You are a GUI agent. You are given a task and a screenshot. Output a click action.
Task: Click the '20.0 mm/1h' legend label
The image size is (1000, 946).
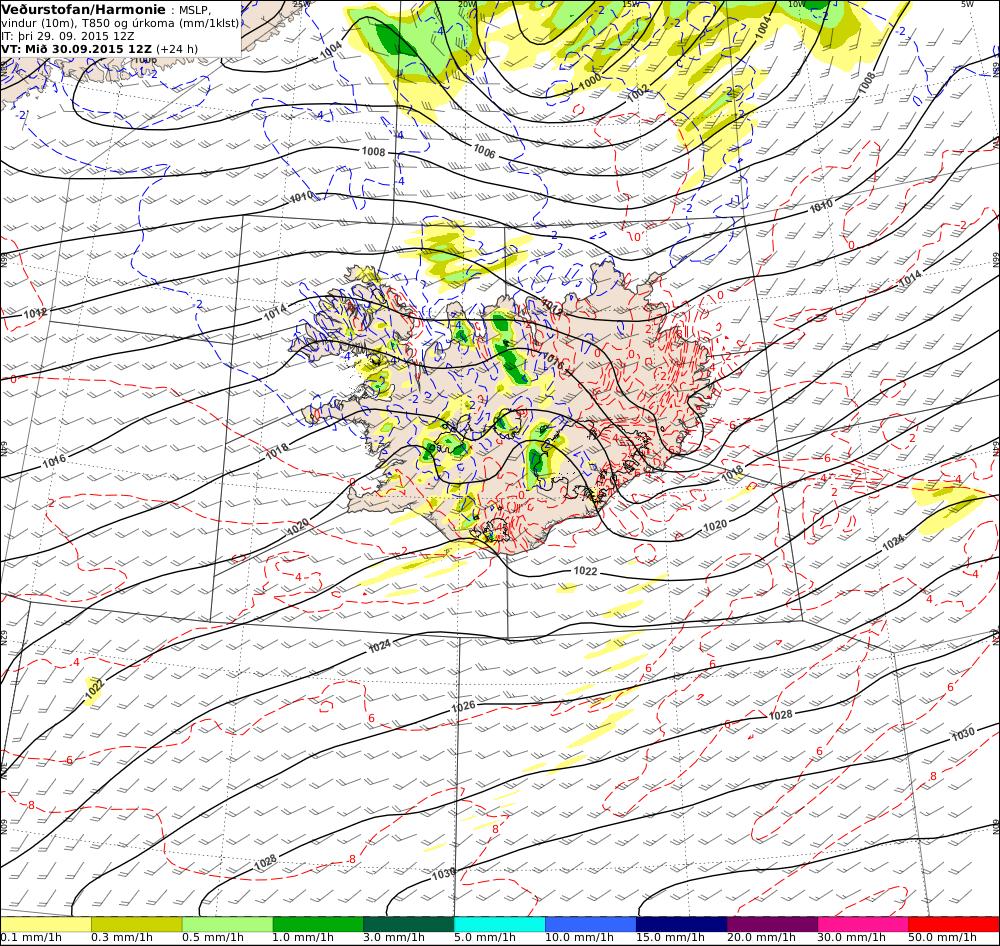(x=761, y=938)
